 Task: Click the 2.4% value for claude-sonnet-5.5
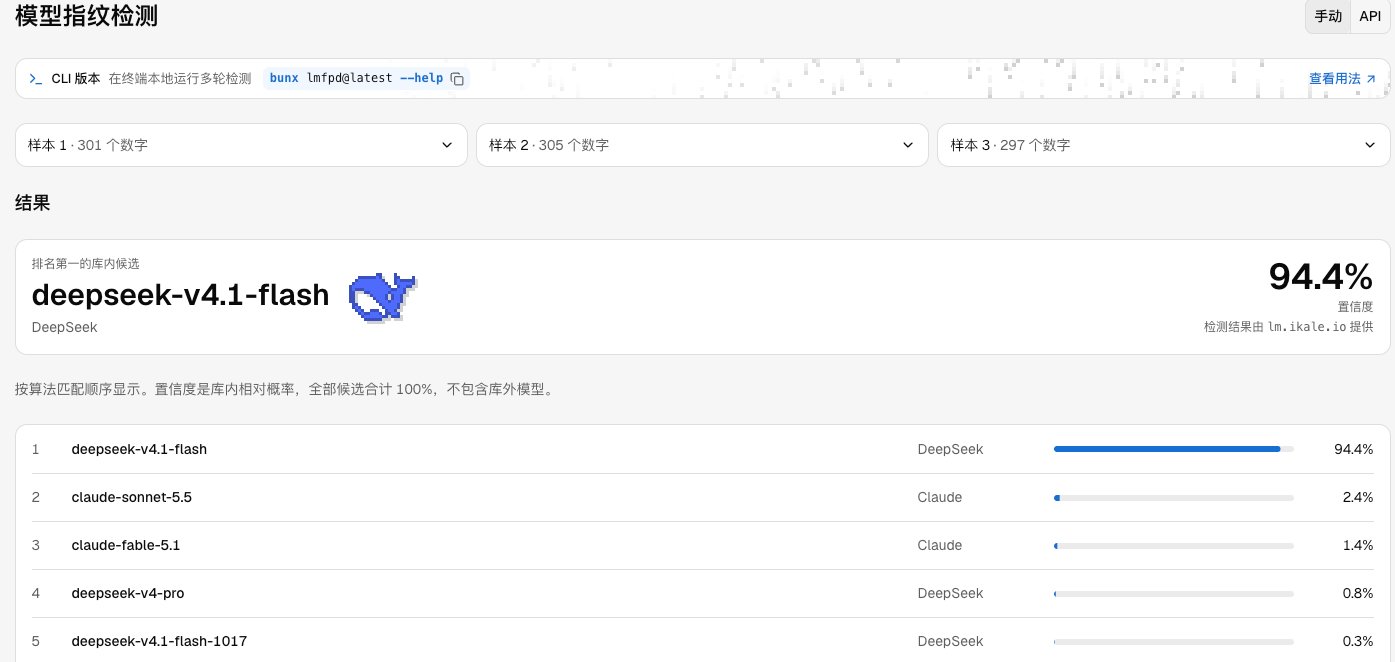[x=1358, y=497]
